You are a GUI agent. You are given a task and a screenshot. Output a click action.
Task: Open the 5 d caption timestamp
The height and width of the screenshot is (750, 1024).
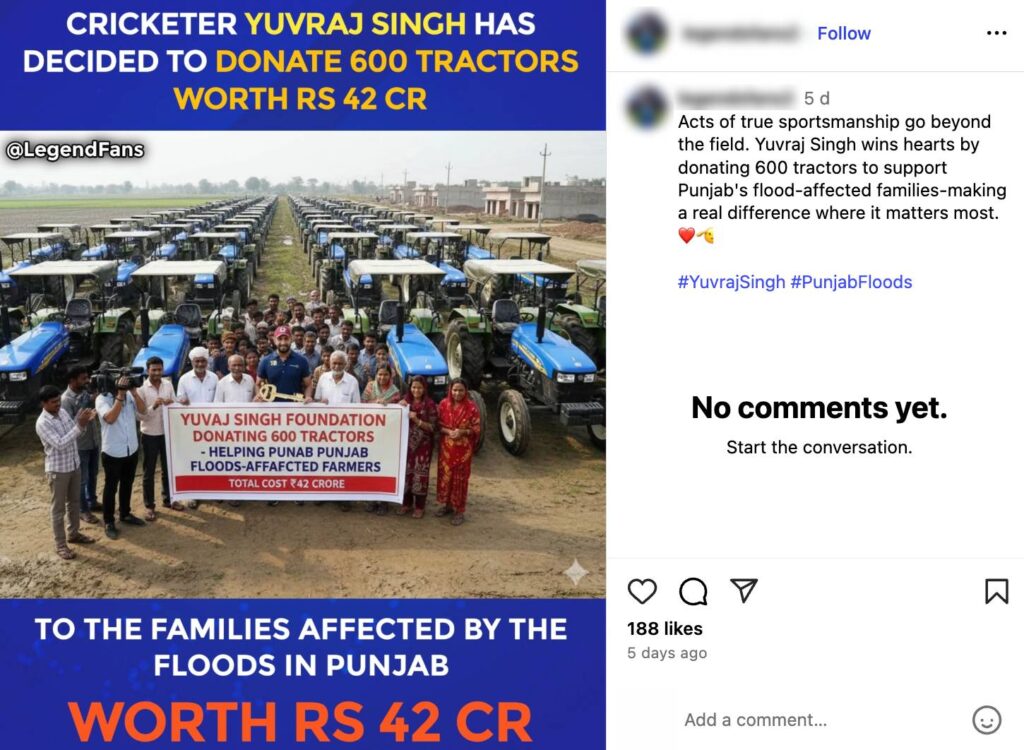click(816, 99)
